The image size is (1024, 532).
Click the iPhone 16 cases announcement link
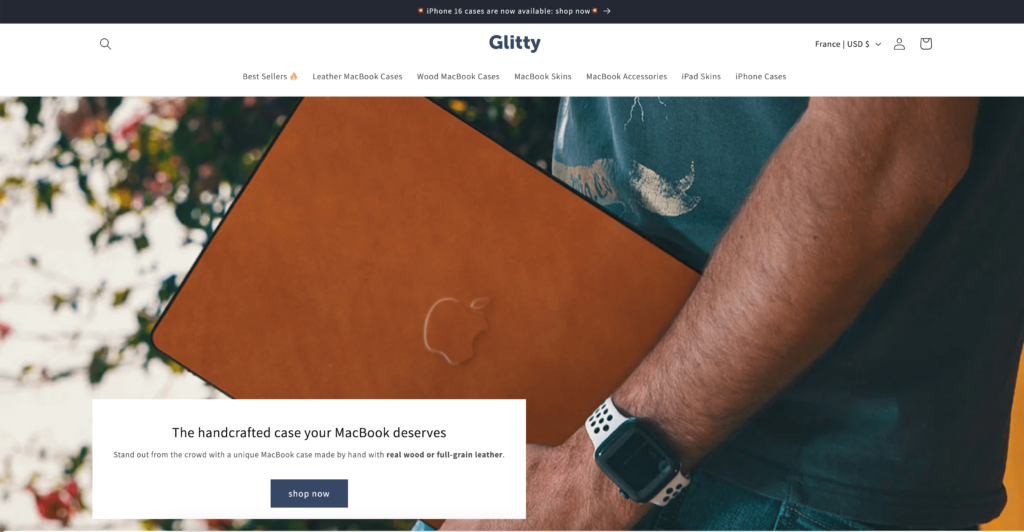[508, 11]
